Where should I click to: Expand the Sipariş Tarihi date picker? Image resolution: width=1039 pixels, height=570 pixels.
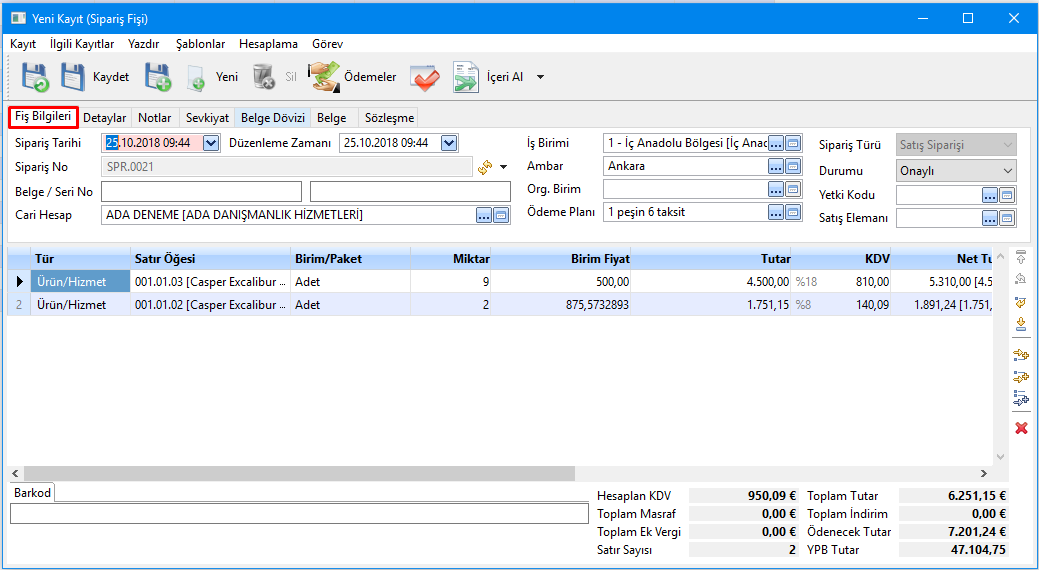tap(211, 143)
